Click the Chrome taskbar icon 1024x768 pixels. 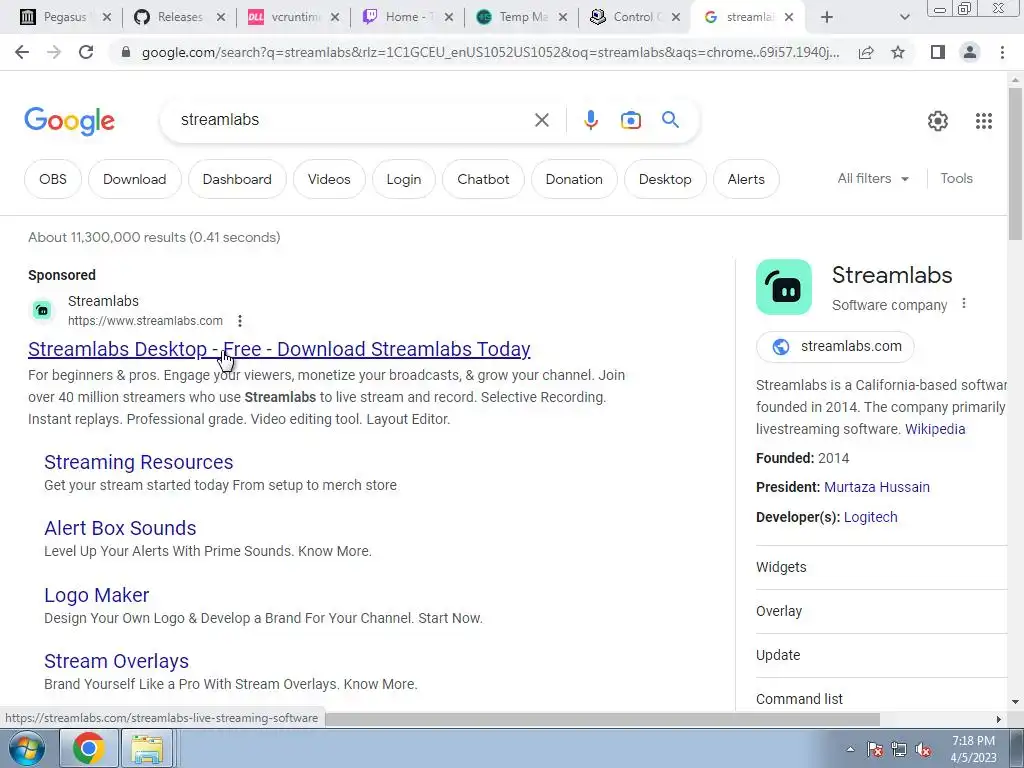tap(89, 748)
